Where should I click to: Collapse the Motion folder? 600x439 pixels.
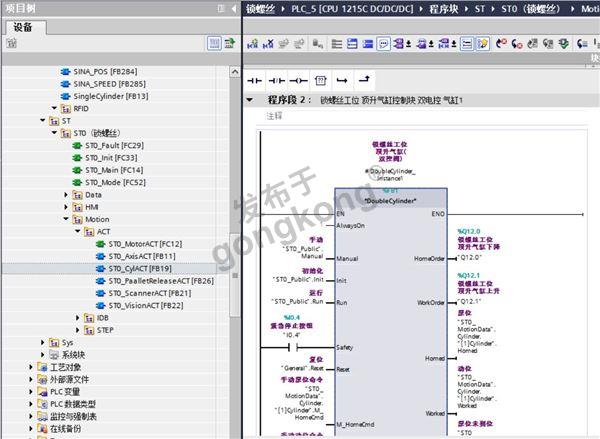(66, 219)
